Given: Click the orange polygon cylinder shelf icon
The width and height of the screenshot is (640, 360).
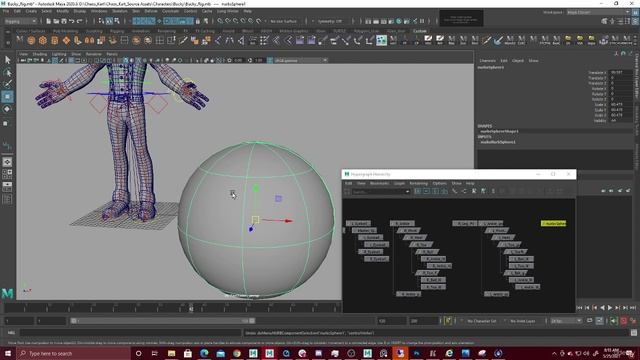Looking at the screenshot, I should coord(54,40).
